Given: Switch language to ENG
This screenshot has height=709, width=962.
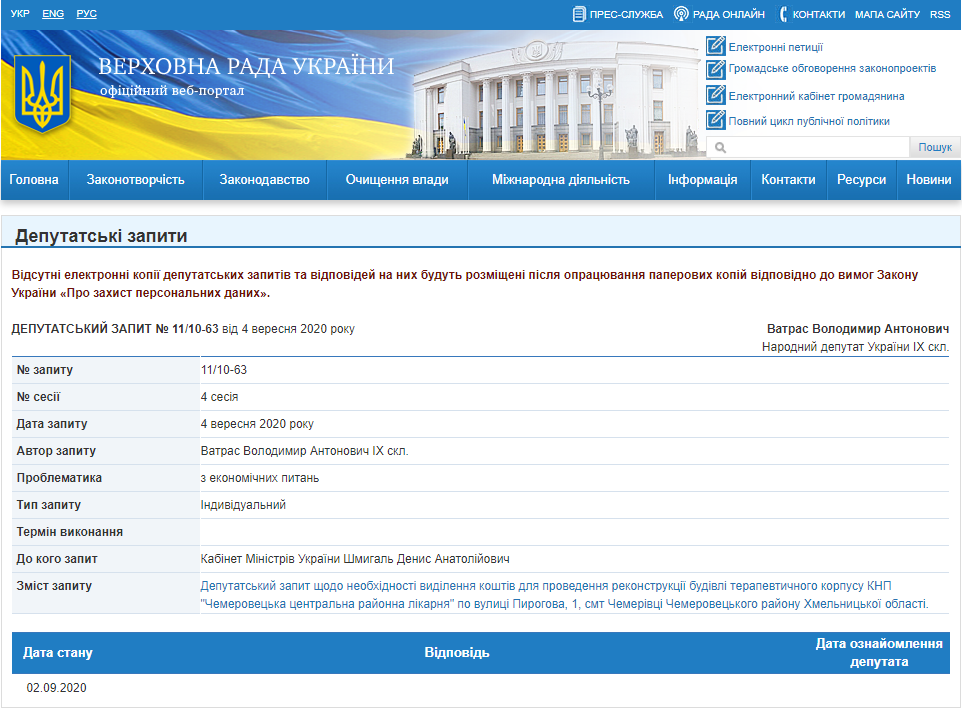Looking at the screenshot, I should (x=53, y=14).
